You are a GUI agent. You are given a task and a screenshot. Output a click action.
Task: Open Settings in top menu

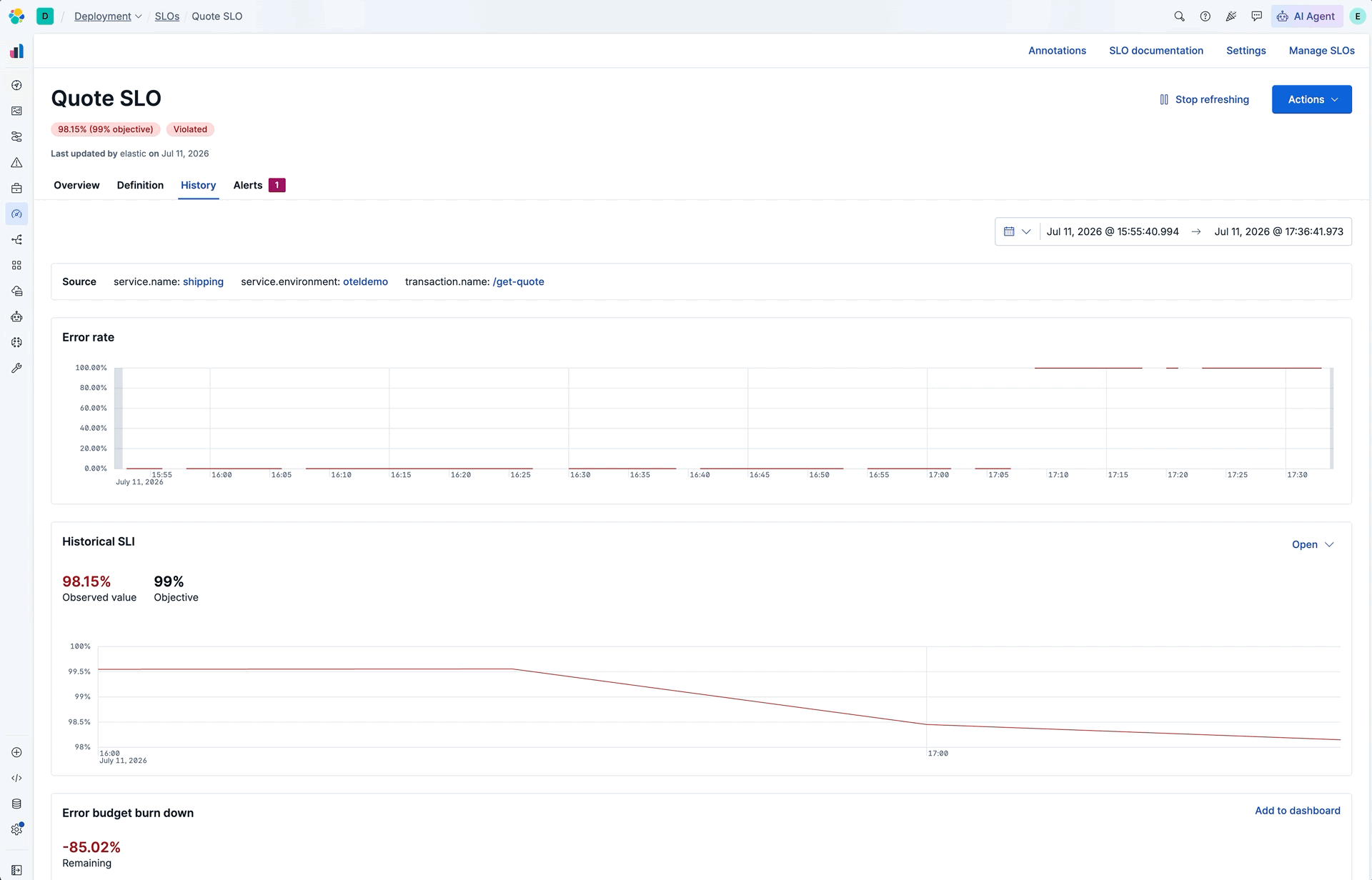point(1246,51)
